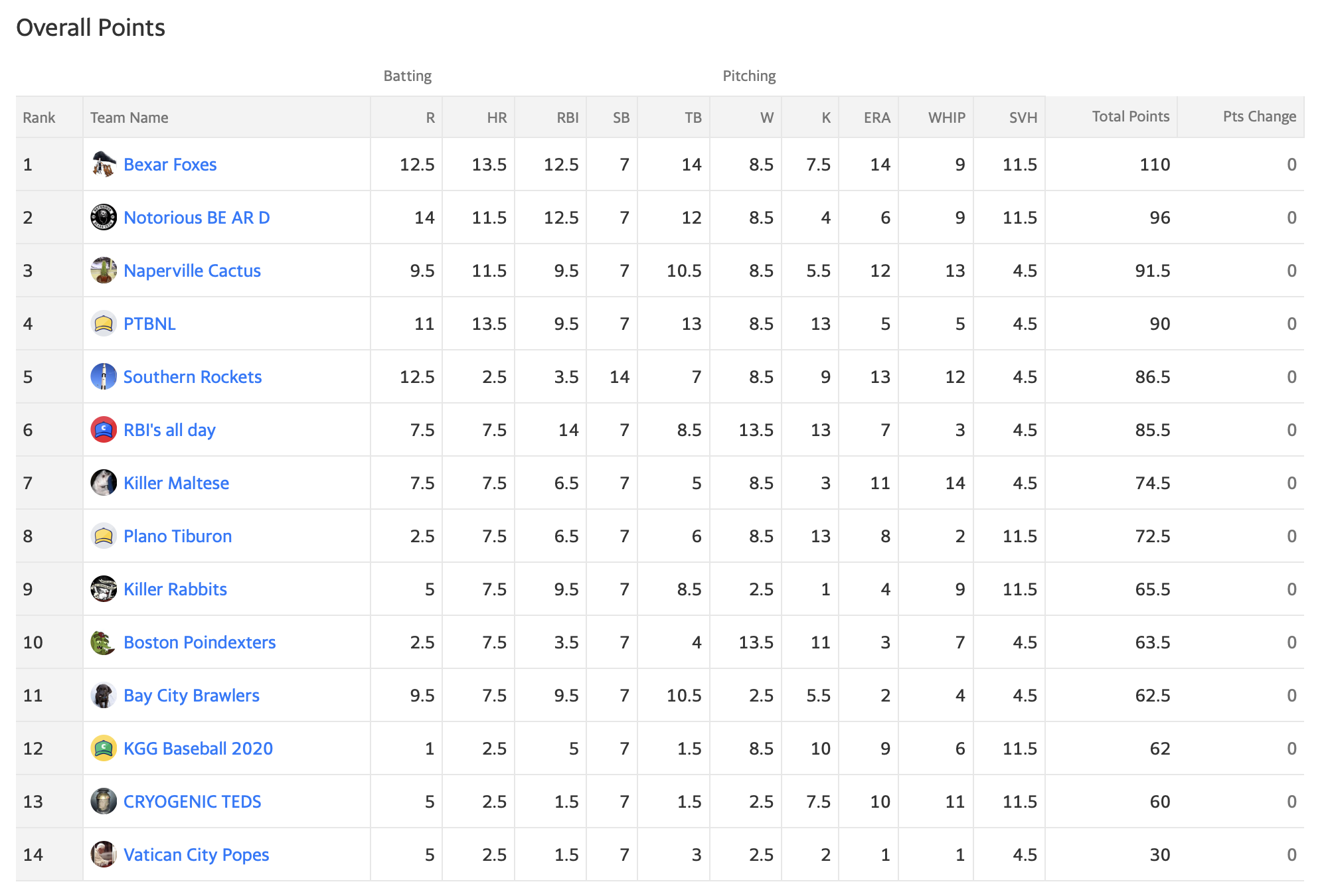Sort by the ERA column header

coord(876,117)
